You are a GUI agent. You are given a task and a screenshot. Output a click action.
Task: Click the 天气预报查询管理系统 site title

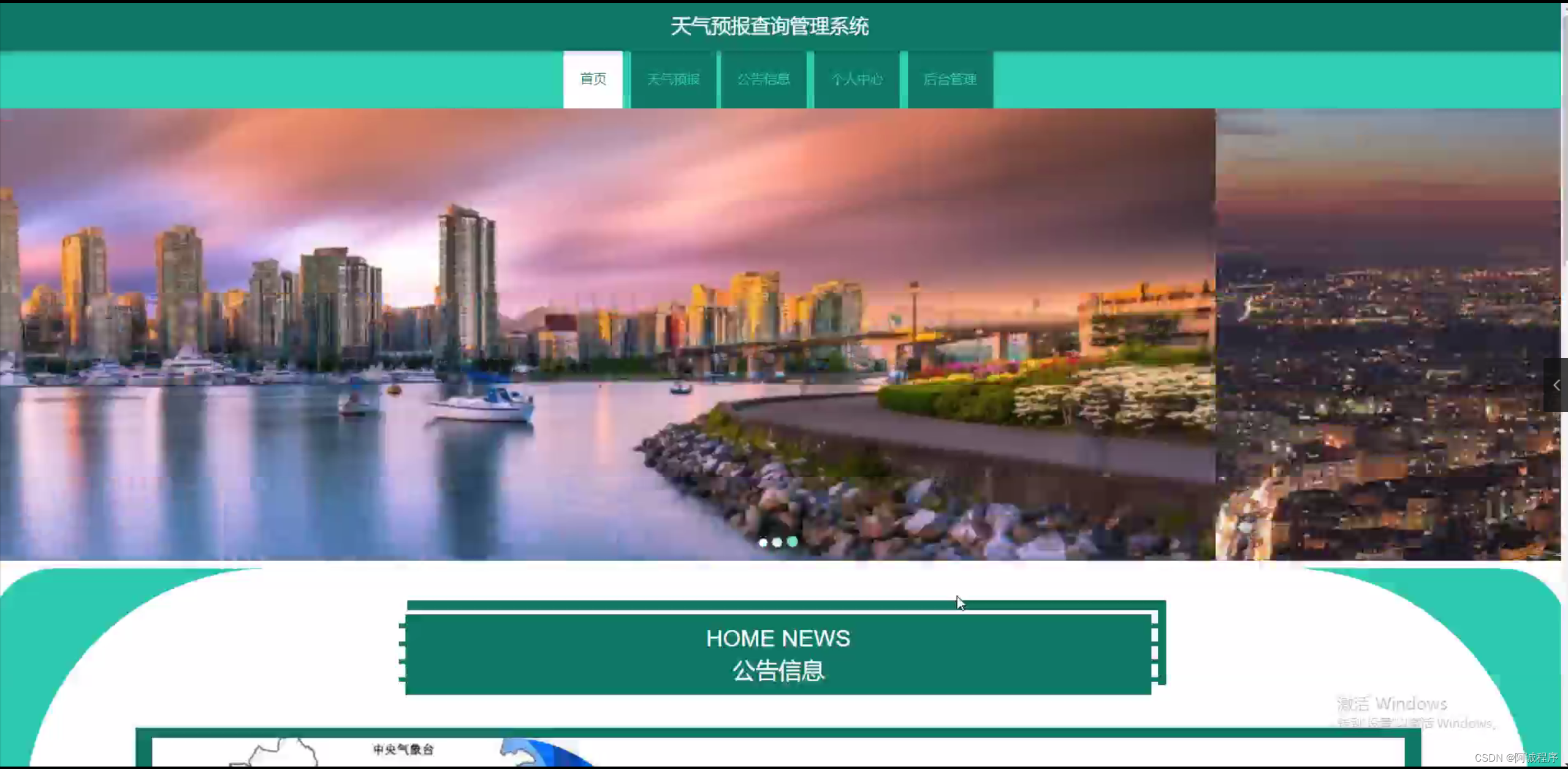click(769, 26)
